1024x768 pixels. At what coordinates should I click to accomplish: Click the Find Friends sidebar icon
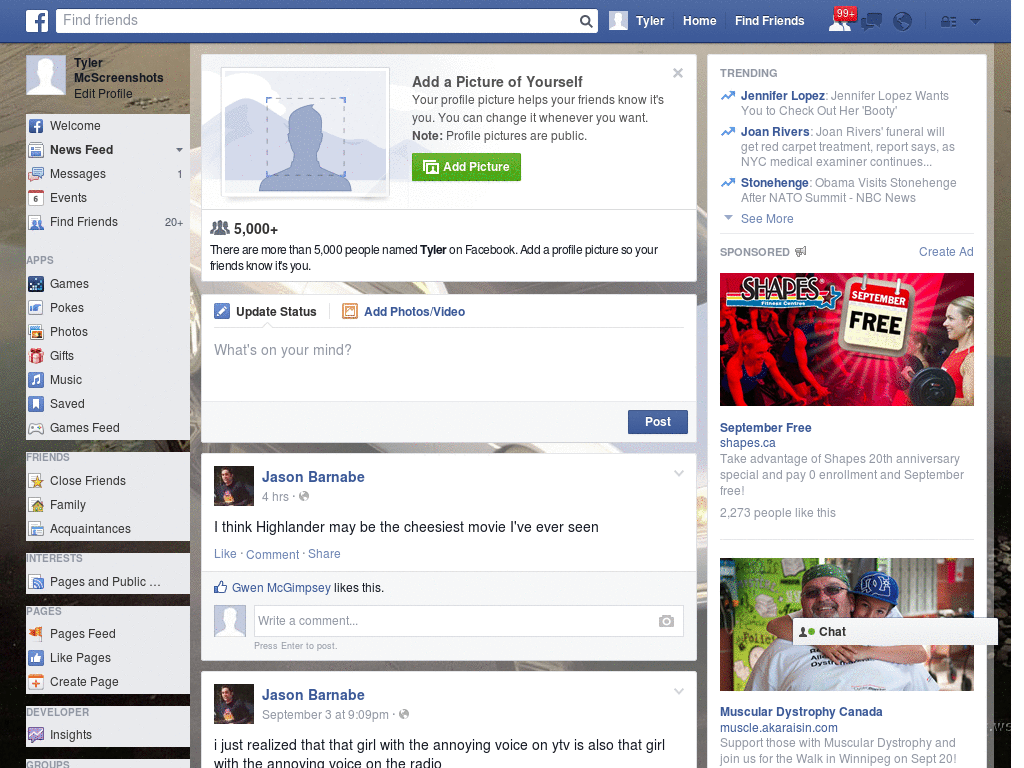(36, 222)
